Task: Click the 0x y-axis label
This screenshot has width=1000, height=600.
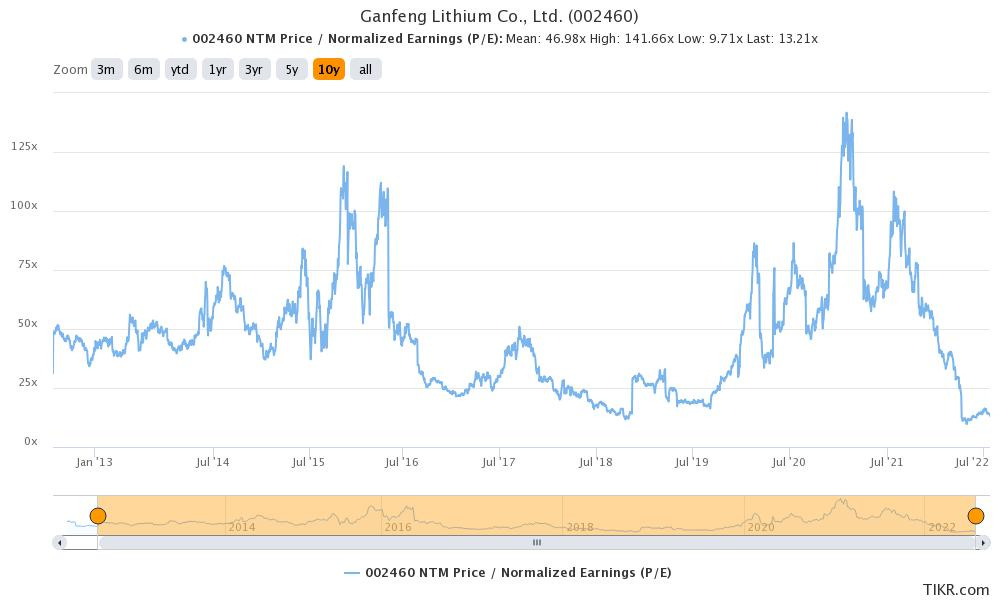Action: coord(31,441)
